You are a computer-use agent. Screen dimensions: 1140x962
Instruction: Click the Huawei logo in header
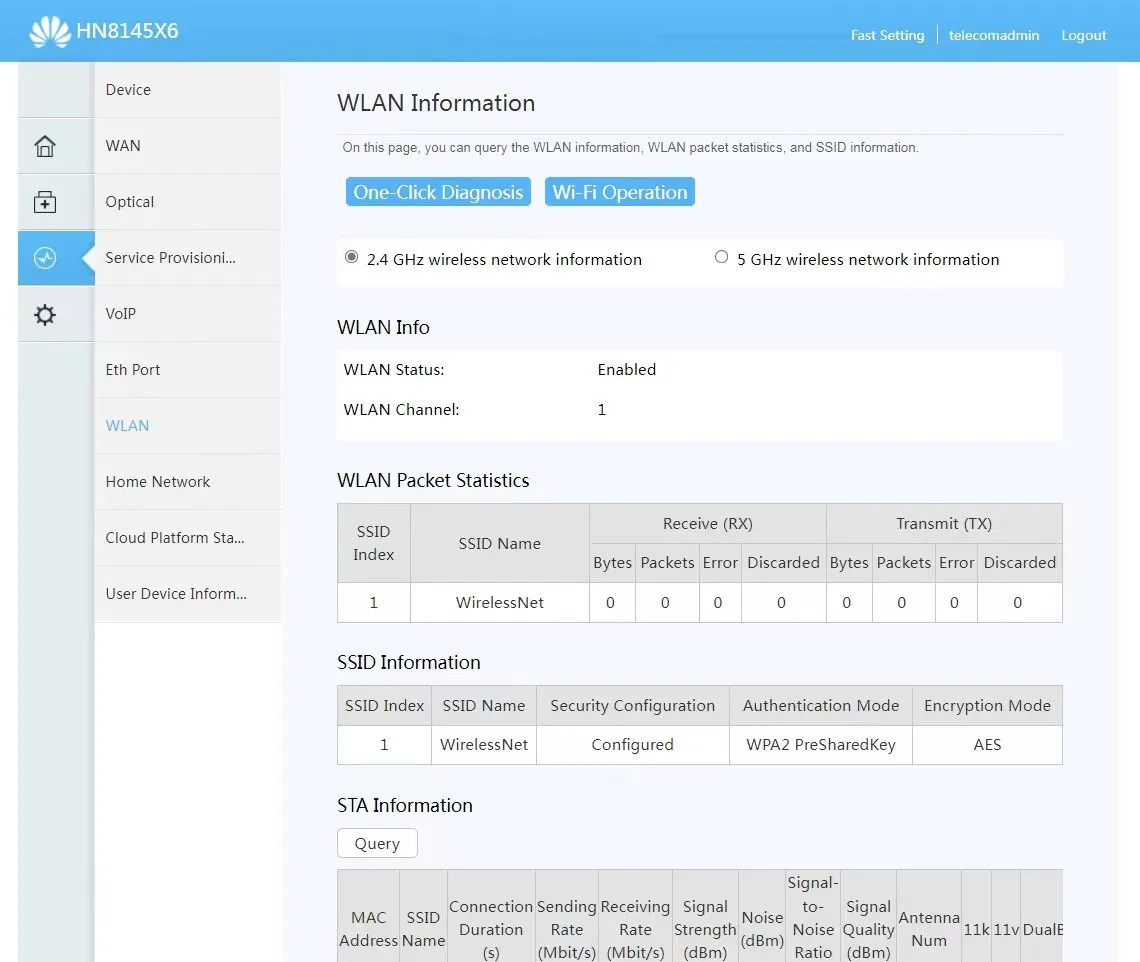[x=49, y=32]
